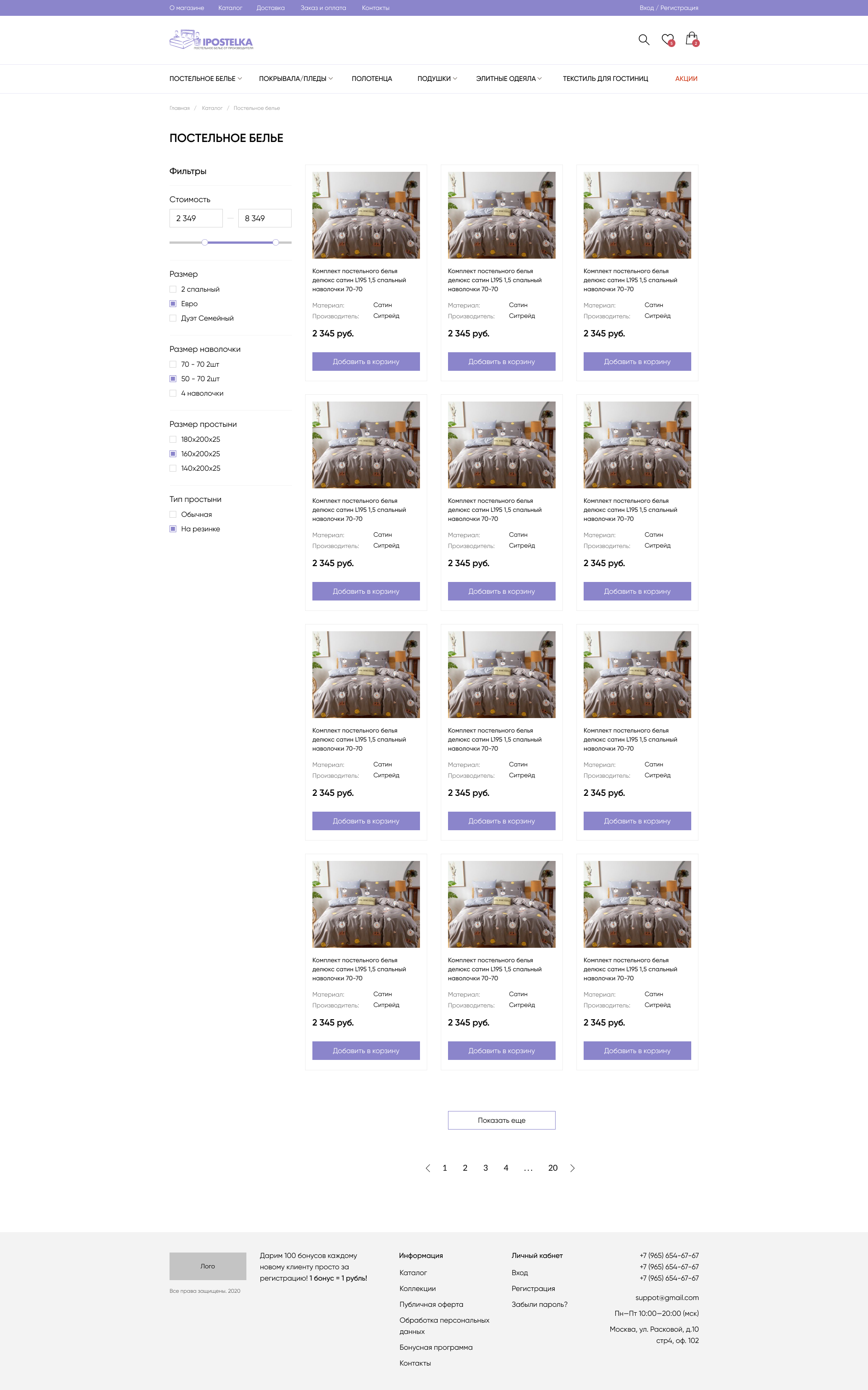Open the 'Полотенца' category

pyautogui.click(x=372, y=79)
